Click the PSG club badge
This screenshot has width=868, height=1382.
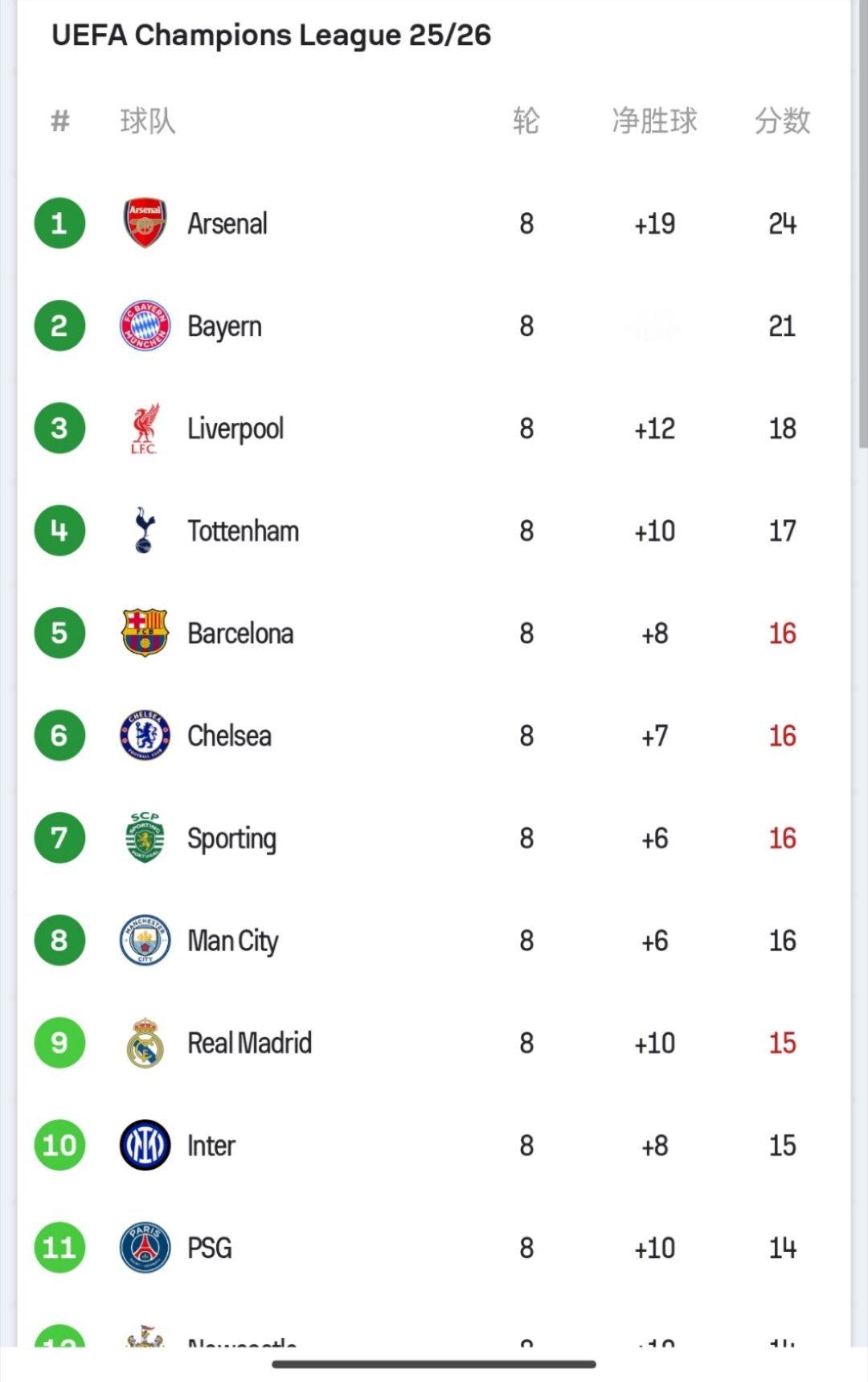[x=145, y=1248]
